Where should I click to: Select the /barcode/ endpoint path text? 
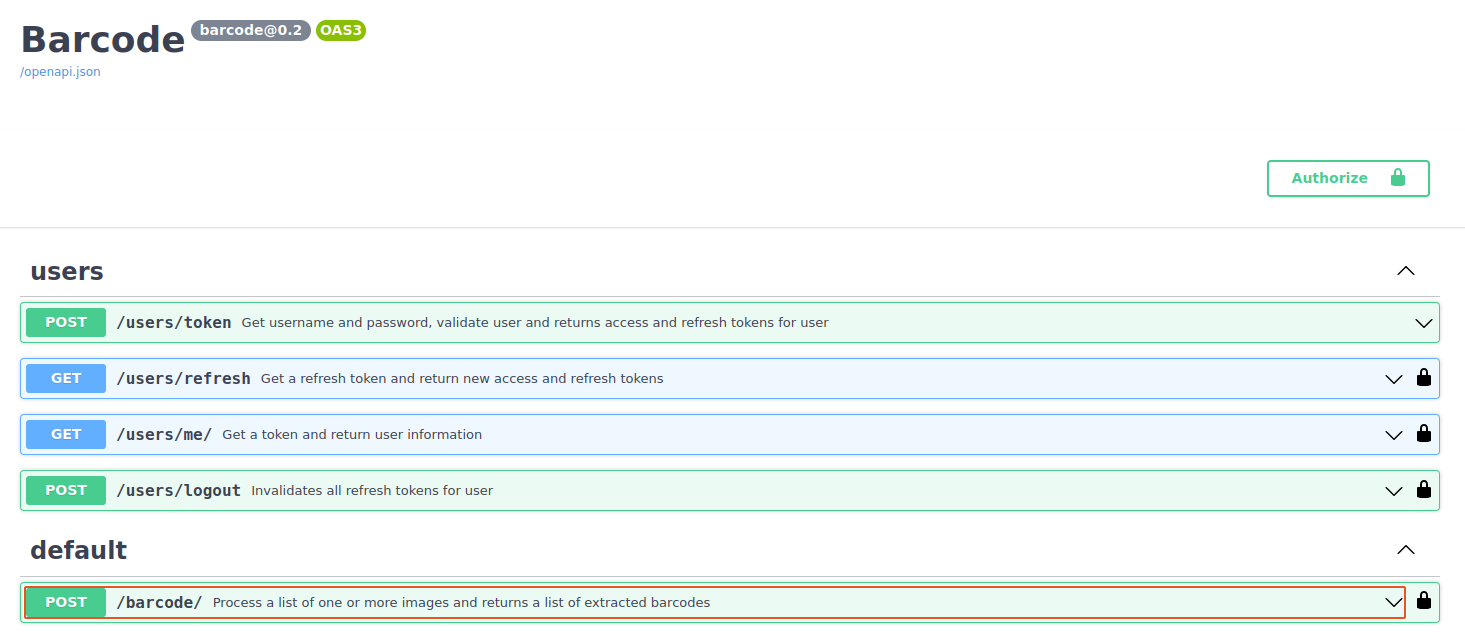click(160, 602)
